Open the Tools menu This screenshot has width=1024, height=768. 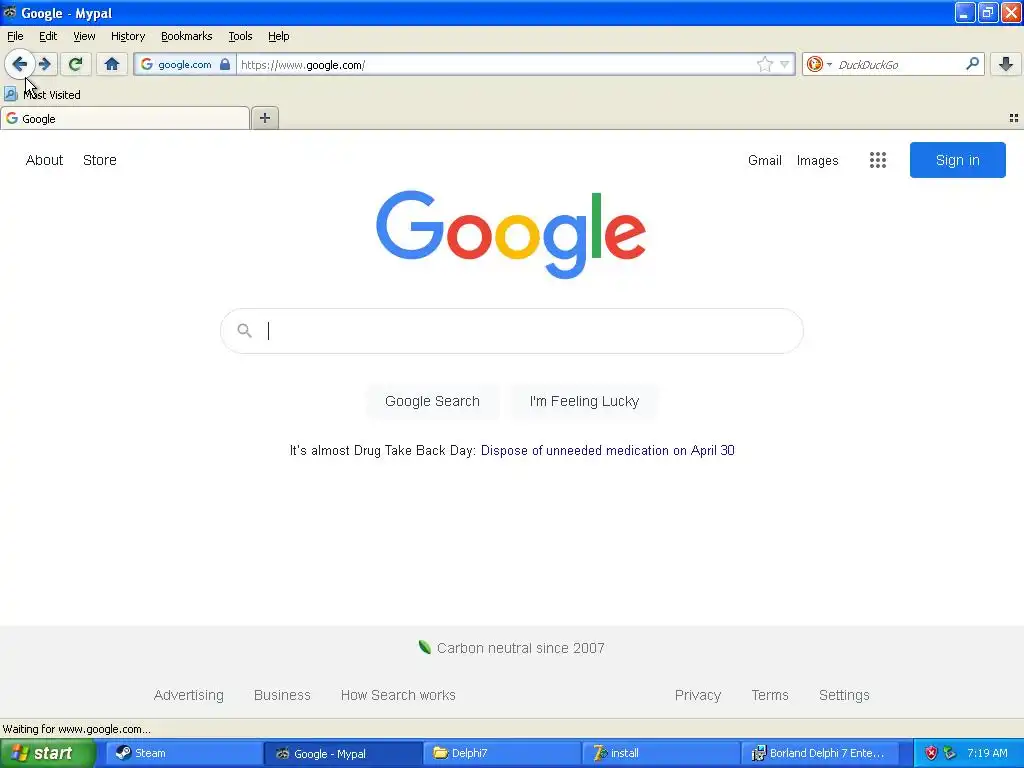240,36
